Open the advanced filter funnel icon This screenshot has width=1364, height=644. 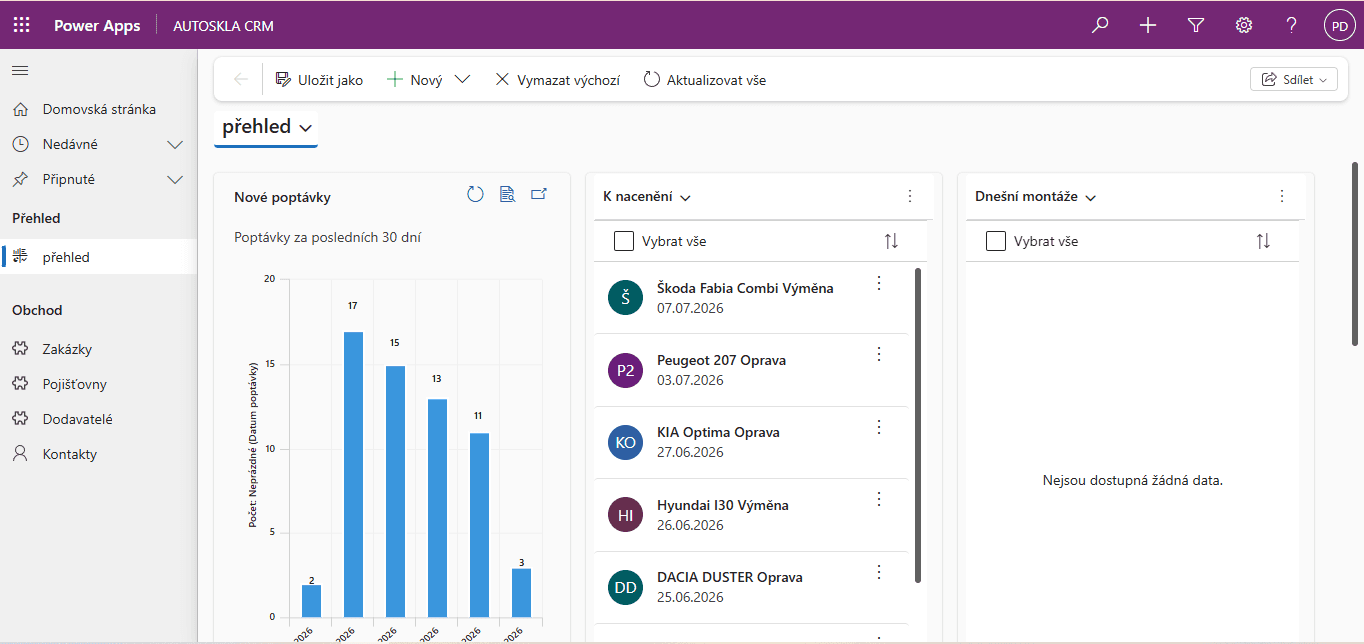click(x=1196, y=25)
